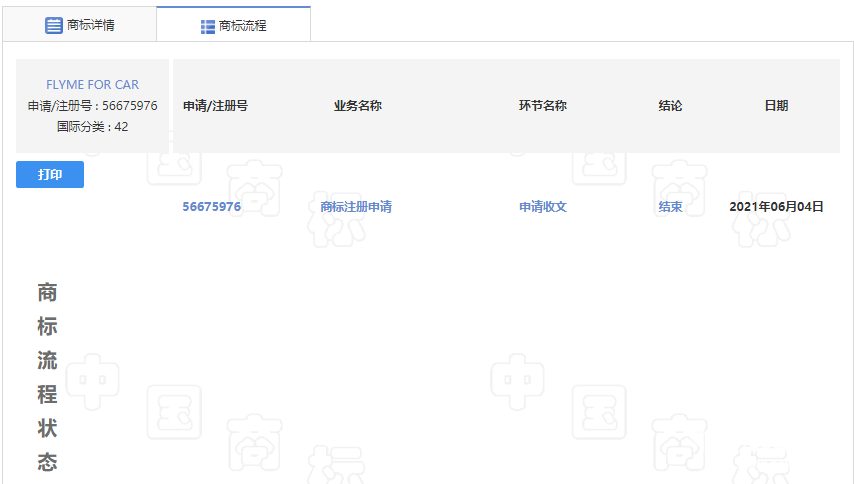Click the 商标流程 tab list icon
The image size is (854, 484).
[x=208, y=26]
